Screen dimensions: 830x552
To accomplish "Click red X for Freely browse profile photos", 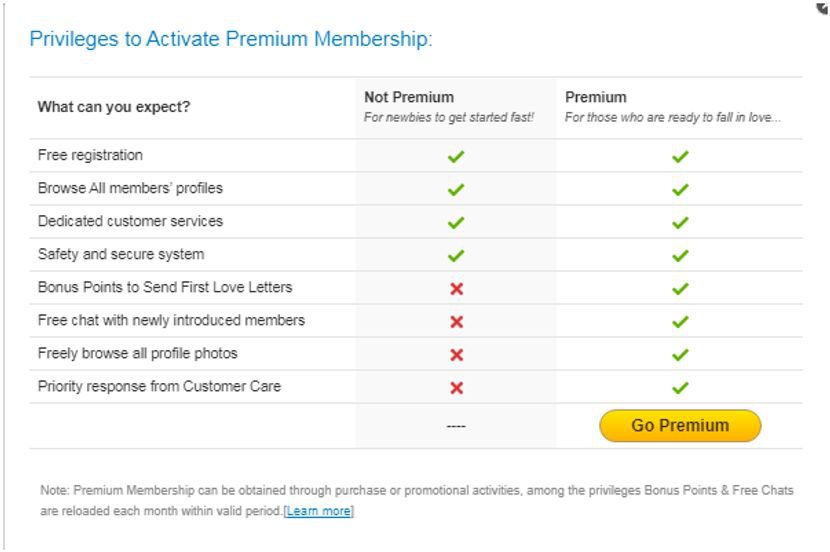I will click(x=456, y=354).
